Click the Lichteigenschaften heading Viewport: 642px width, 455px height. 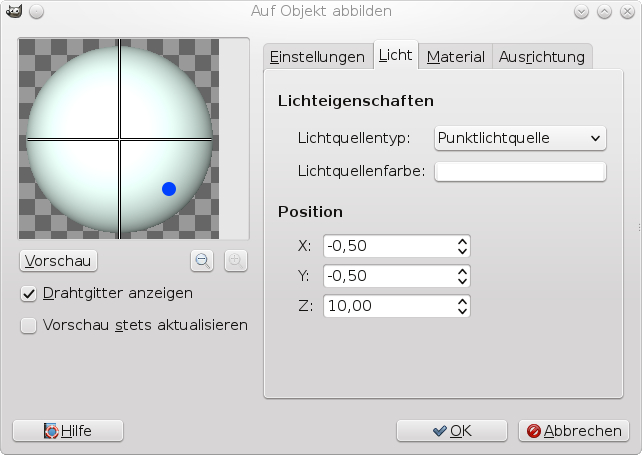(x=355, y=101)
